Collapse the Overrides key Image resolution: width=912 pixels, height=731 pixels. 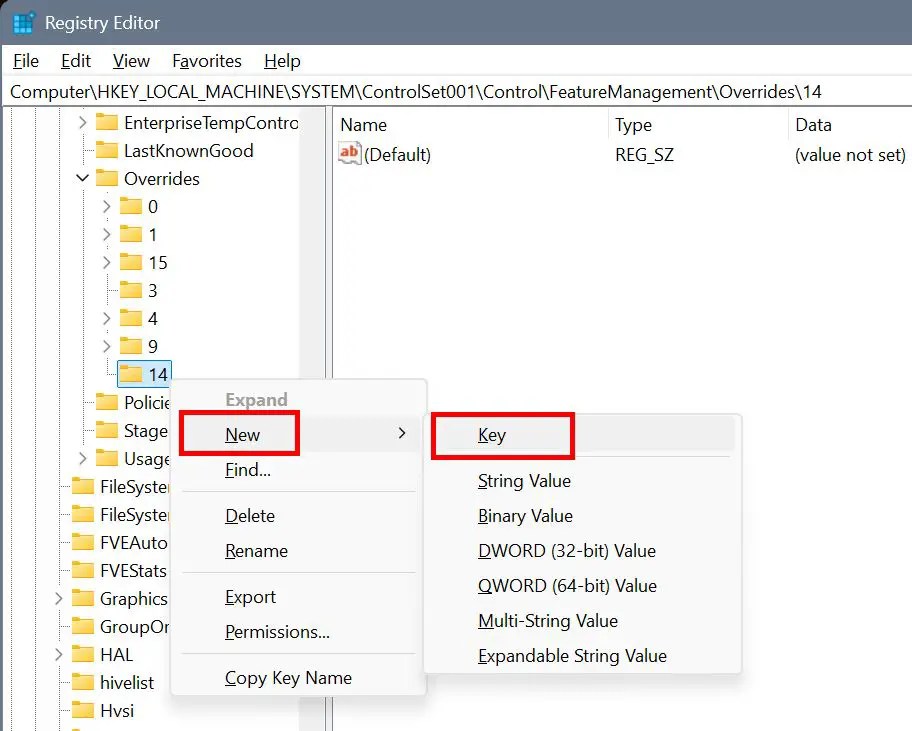83,178
